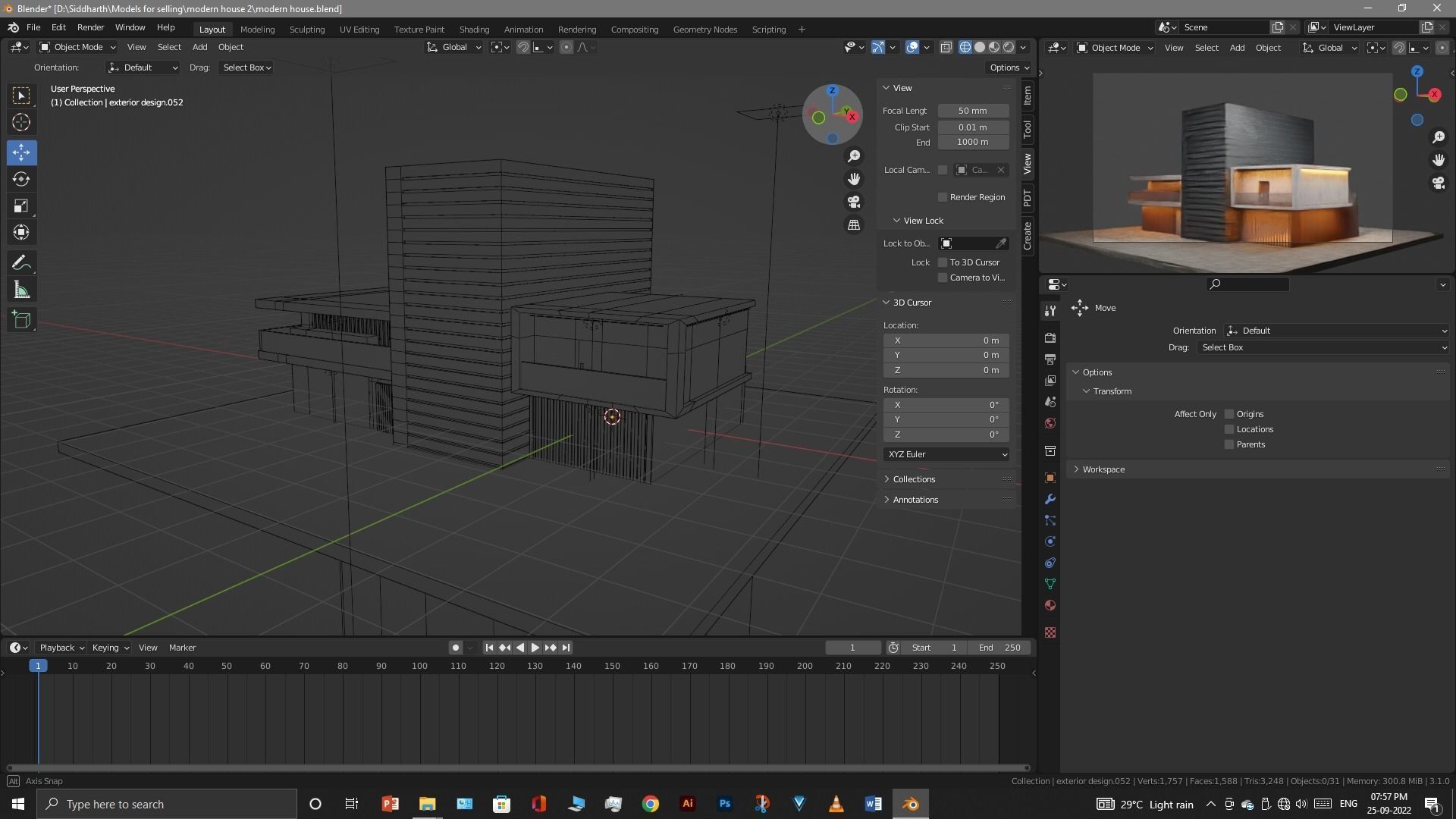Screen dimensions: 1456x819
Task: Open XYZ Euler rotation mode dropdown
Action: coord(946,454)
